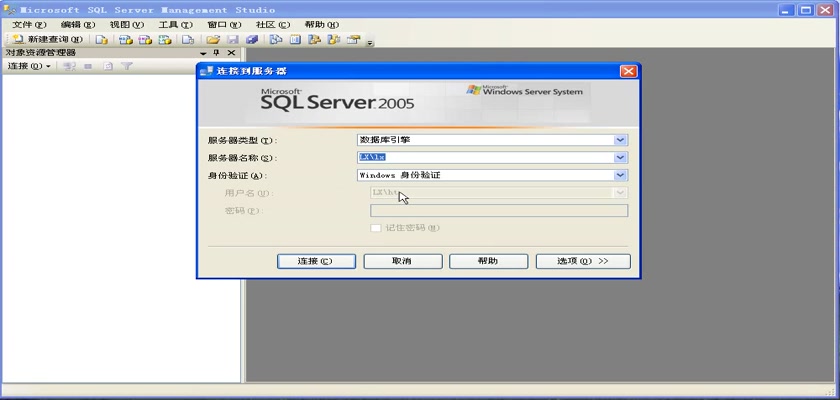
Task: Click the Database Engine Query icon
Action: tap(101, 40)
